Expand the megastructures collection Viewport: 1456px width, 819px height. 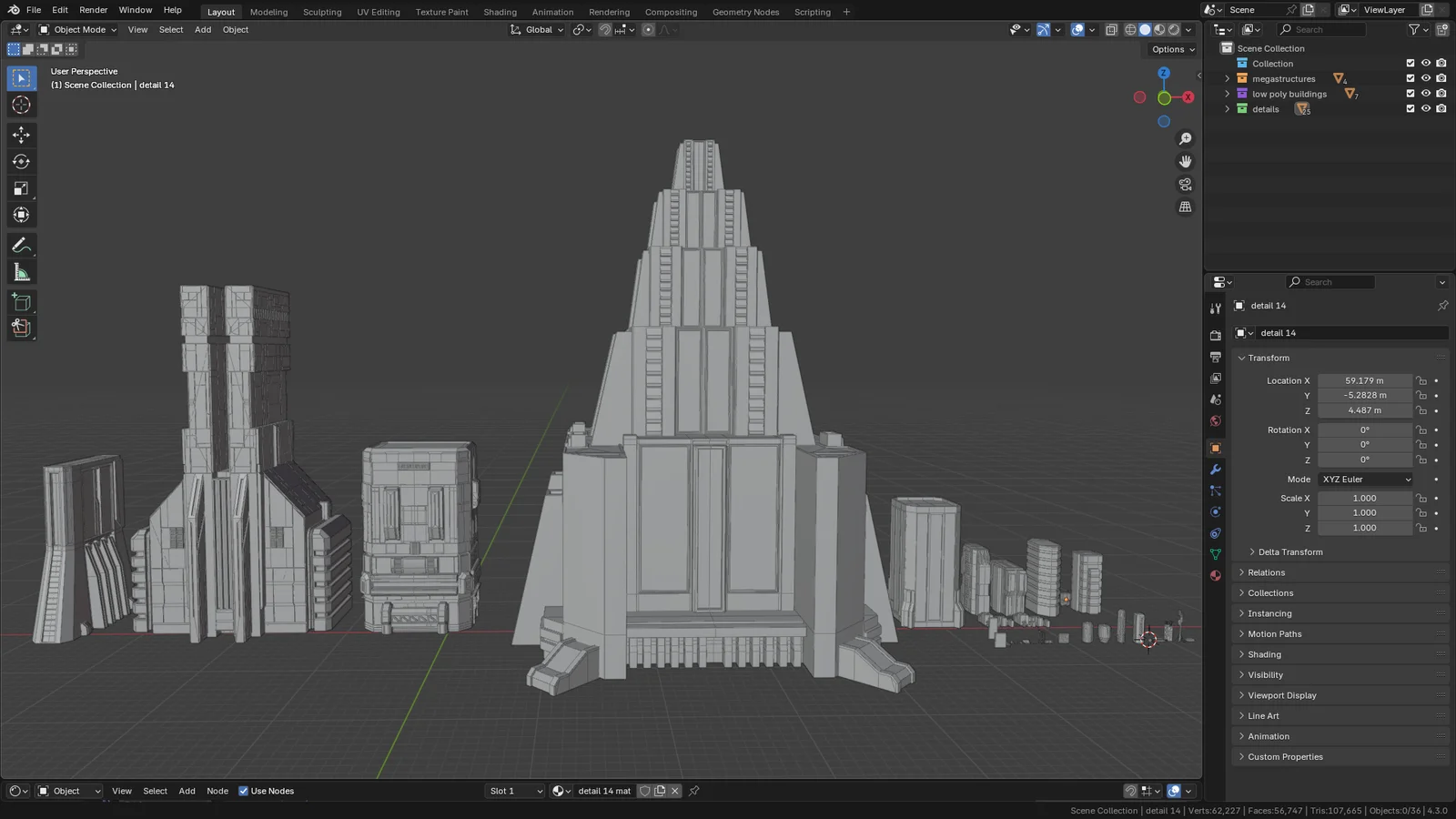tap(1228, 78)
